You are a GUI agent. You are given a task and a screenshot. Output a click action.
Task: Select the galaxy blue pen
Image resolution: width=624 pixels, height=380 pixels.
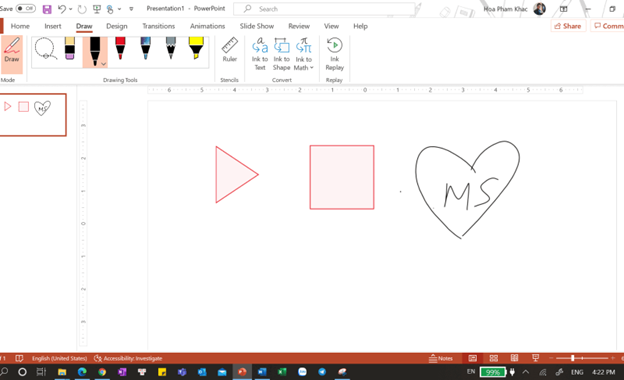point(146,48)
